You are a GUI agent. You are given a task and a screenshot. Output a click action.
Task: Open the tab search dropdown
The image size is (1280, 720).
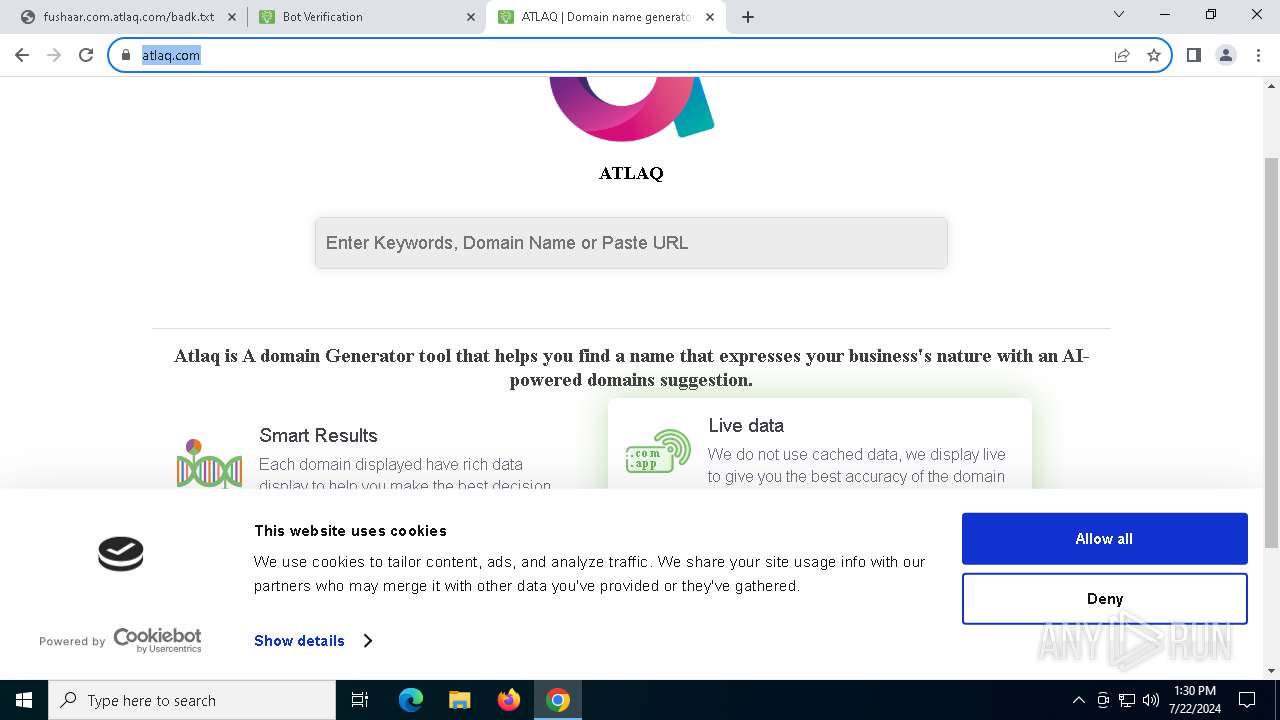(x=1119, y=14)
